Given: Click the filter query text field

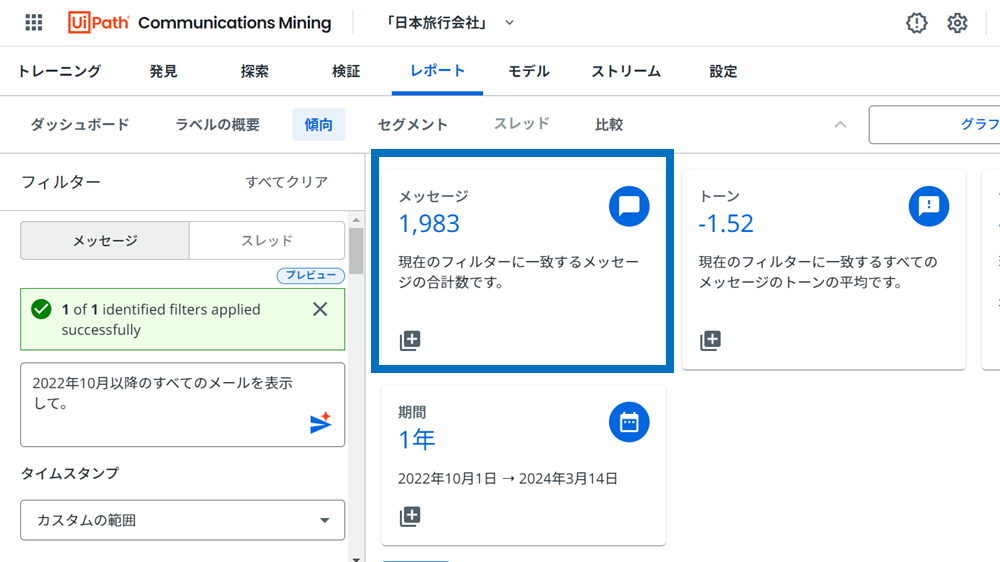Looking at the screenshot, I should pos(165,394).
